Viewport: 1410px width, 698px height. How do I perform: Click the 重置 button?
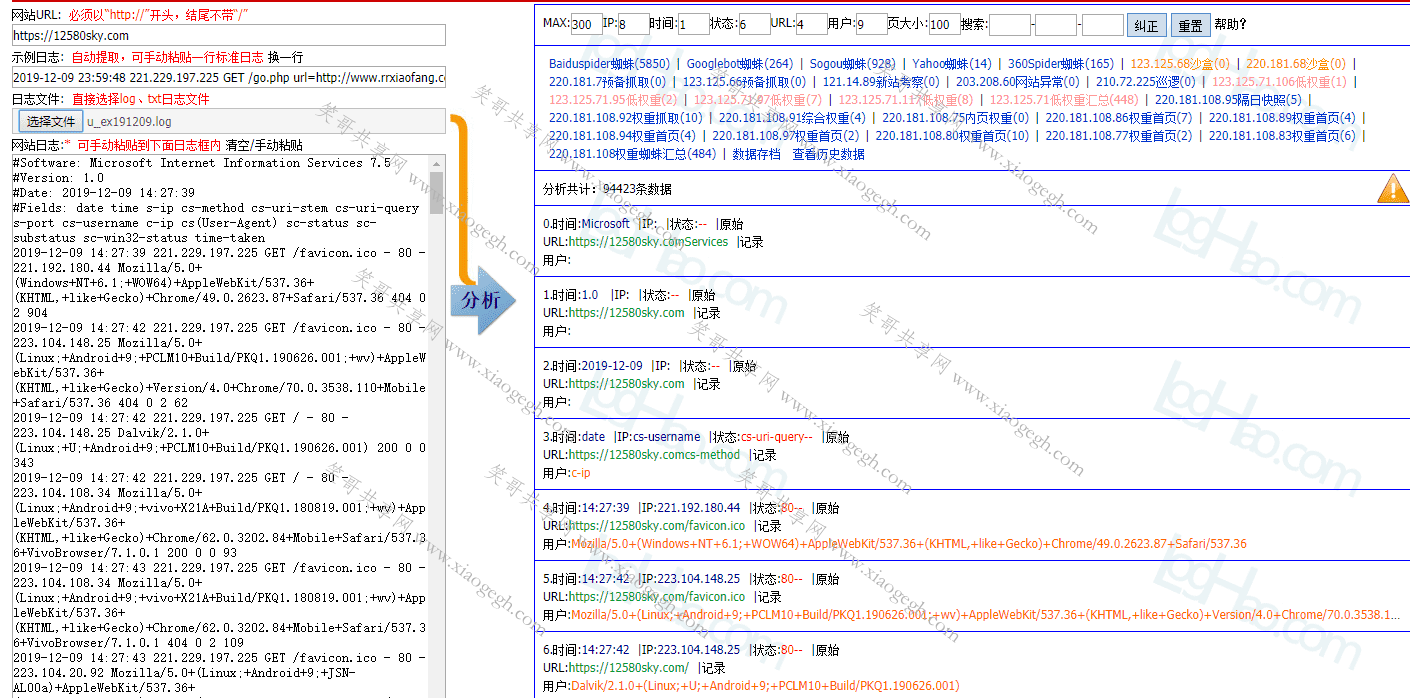coord(1189,25)
